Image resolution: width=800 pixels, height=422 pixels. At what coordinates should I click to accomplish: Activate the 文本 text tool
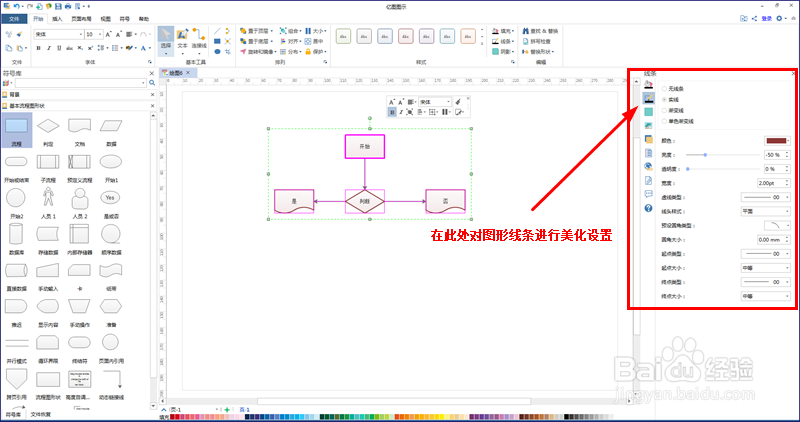[x=182, y=41]
